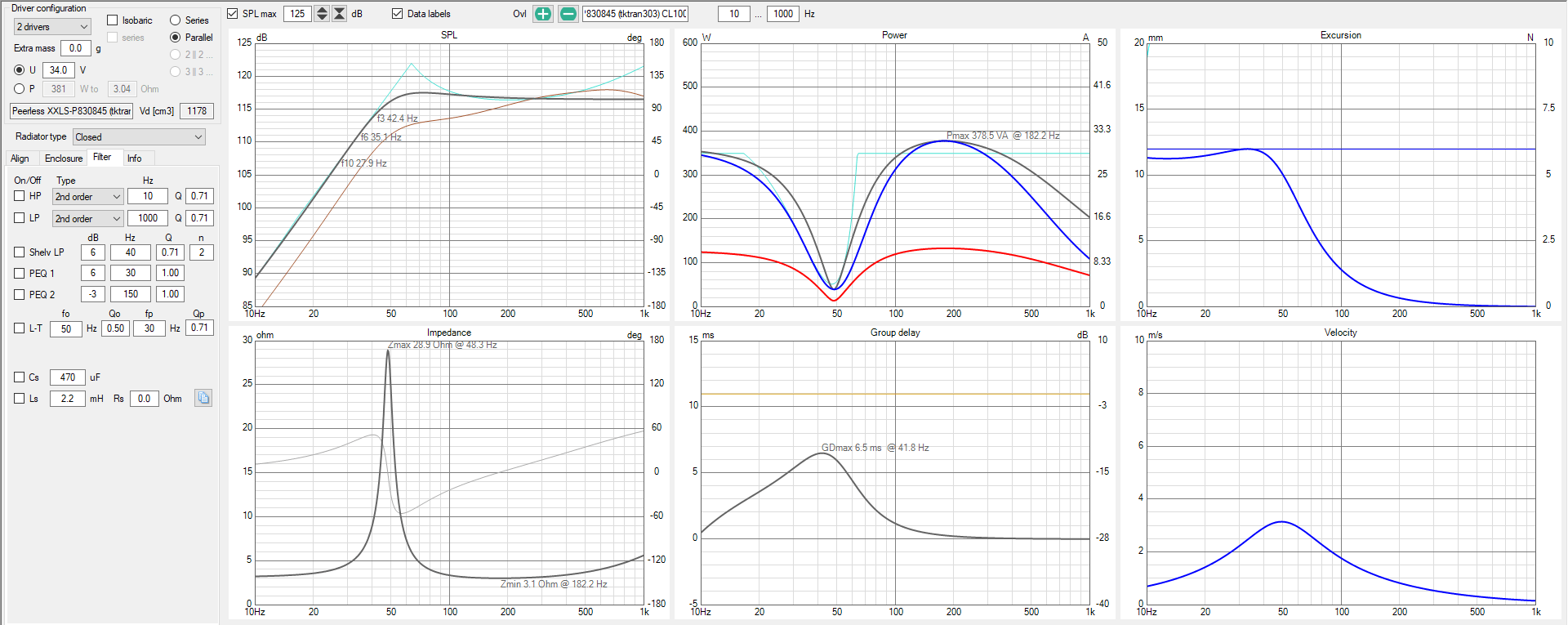
Task: Click the L-T Qp field showing 0.71
Action: [x=199, y=328]
